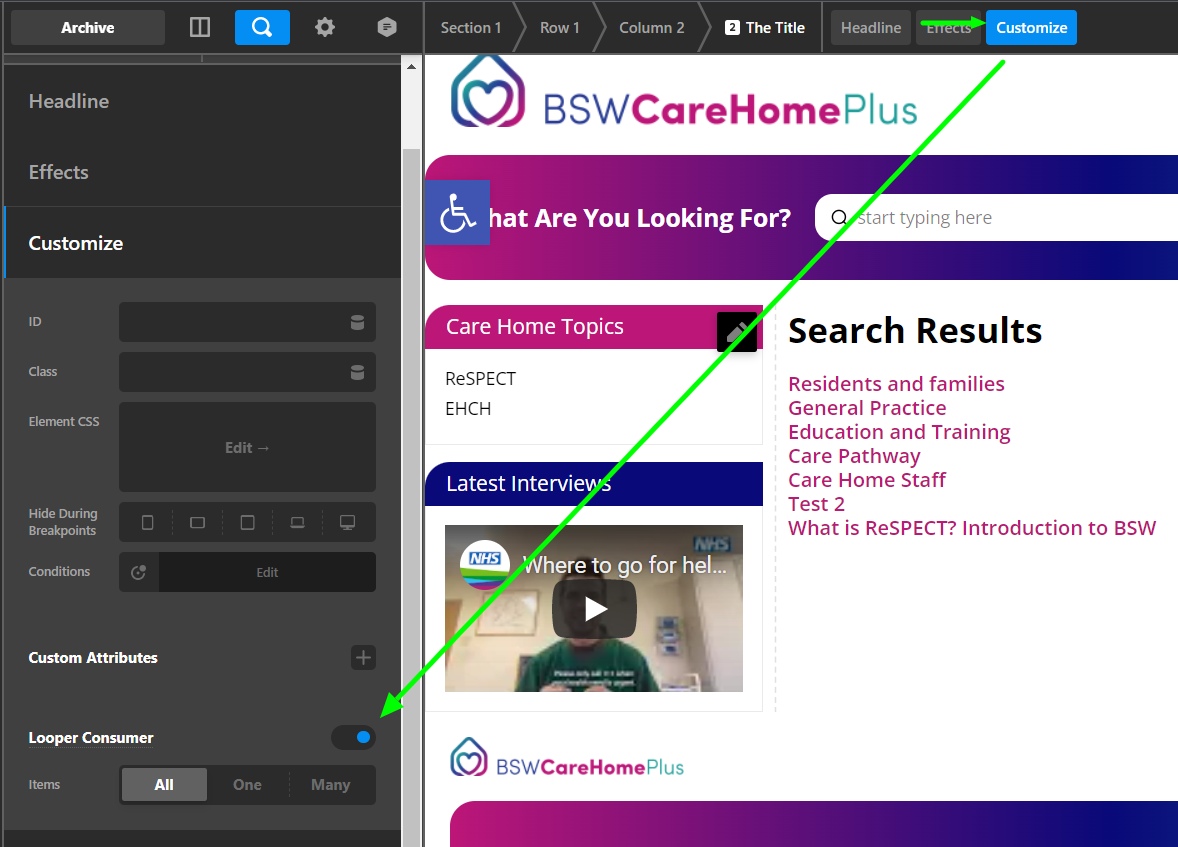Screen dimensions: 1178x847
Task: Open What is ReSPECT? Introduction result
Action: tap(972, 528)
